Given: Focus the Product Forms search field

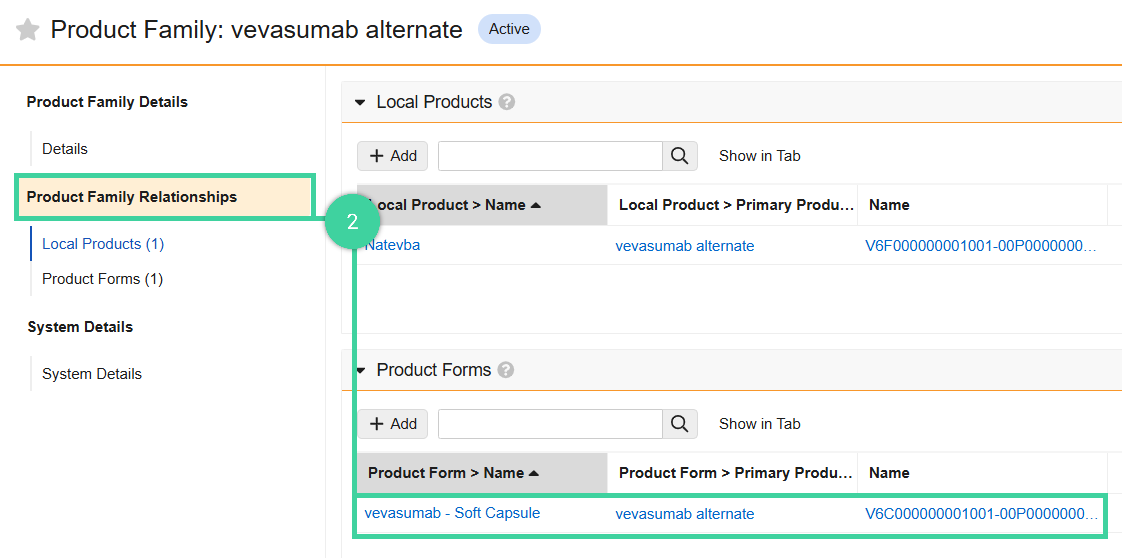Looking at the screenshot, I should [550, 424].
